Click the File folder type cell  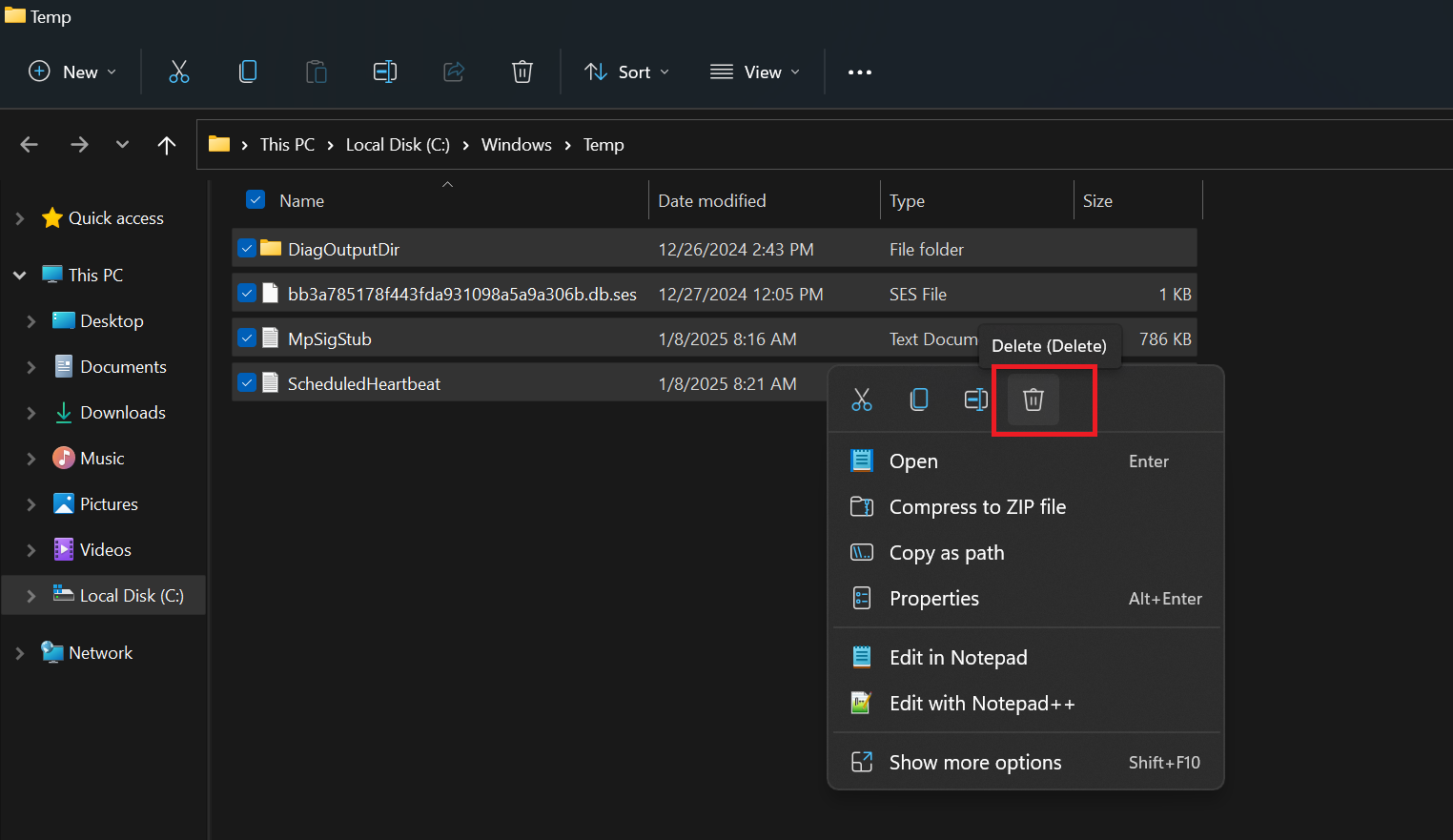(x=927, y=250)
